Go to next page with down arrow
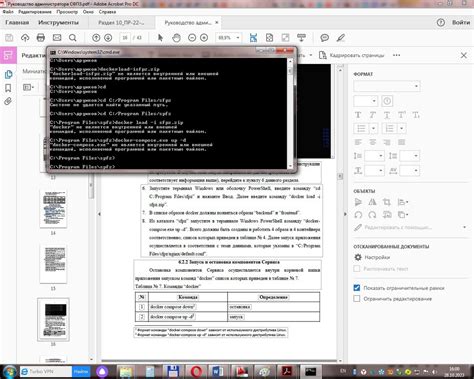 [108, 38]
